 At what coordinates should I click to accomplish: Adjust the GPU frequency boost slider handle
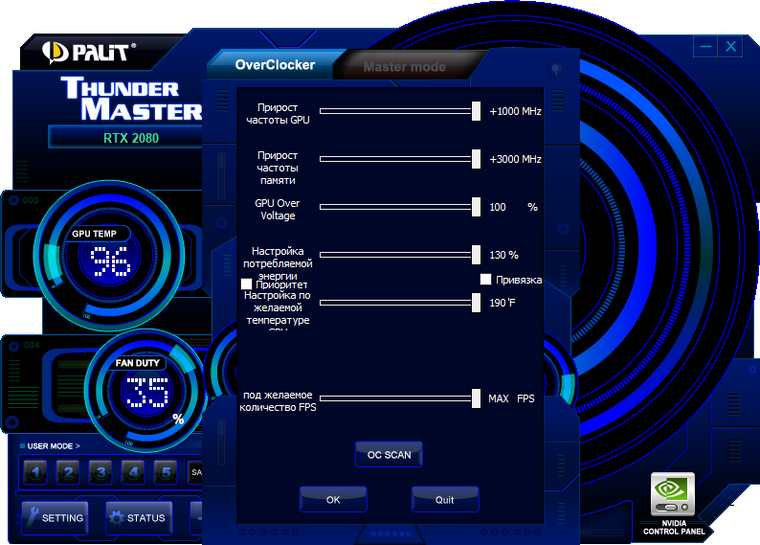(476, 111)
